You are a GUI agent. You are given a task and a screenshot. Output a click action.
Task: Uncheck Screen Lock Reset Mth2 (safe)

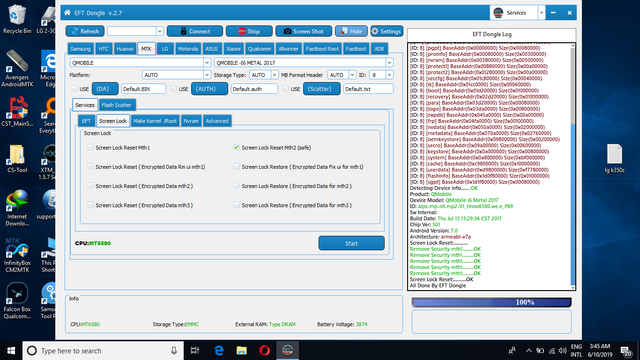click(x=236, y=147)
